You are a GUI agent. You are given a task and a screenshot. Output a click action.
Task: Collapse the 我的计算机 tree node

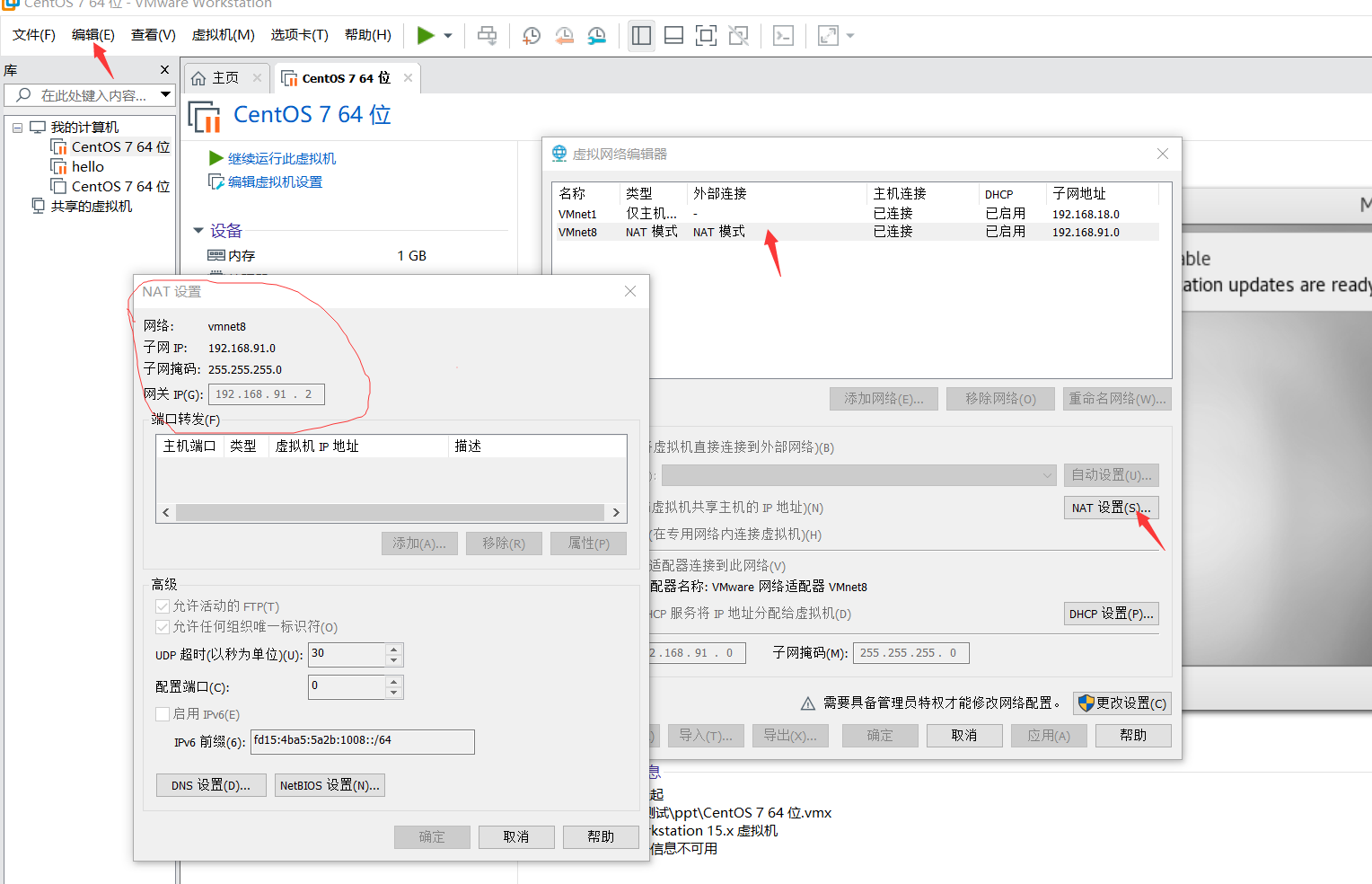tap(17, 128)
